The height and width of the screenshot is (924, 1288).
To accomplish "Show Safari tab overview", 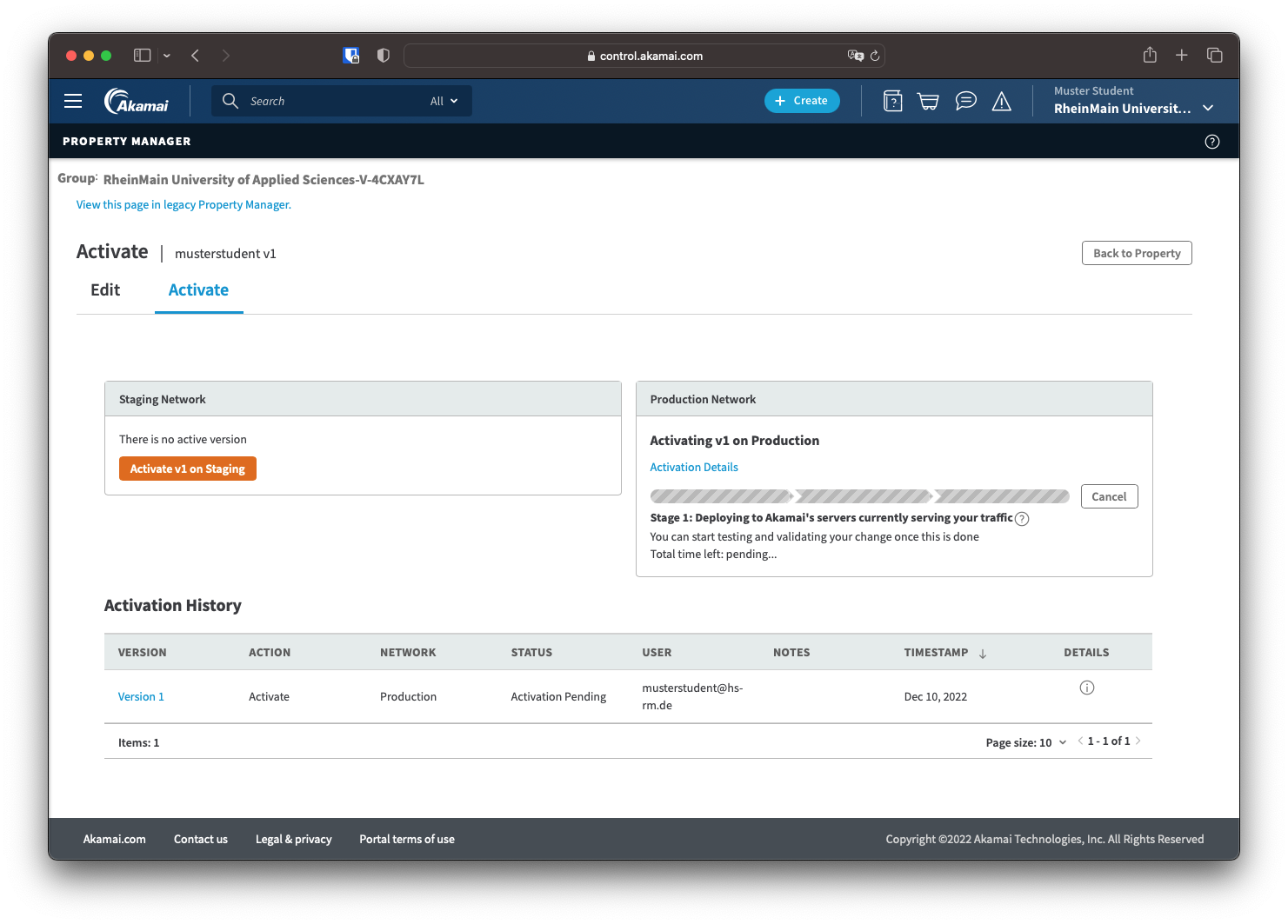I will click(x=1215, y=56).
